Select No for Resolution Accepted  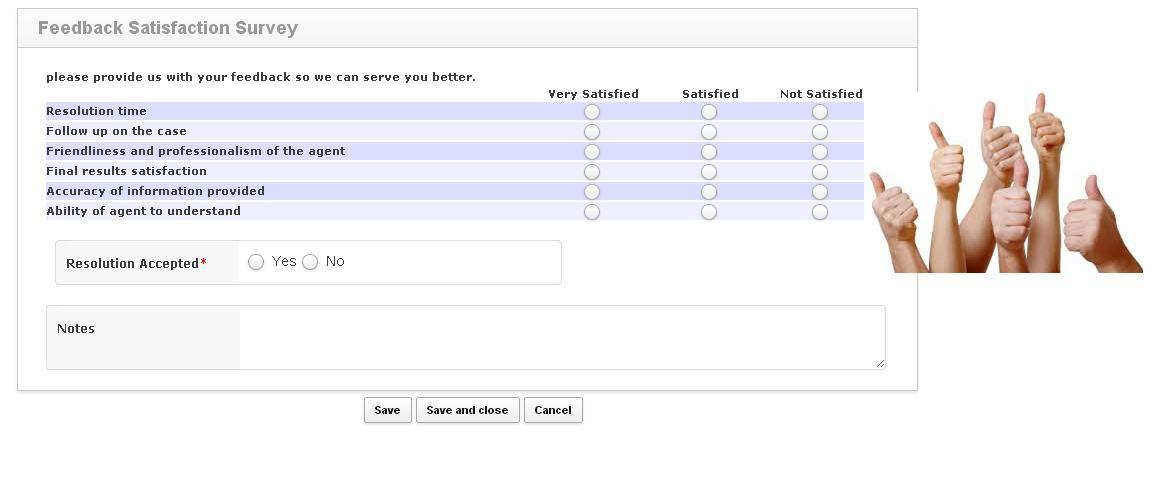[310, 262]
